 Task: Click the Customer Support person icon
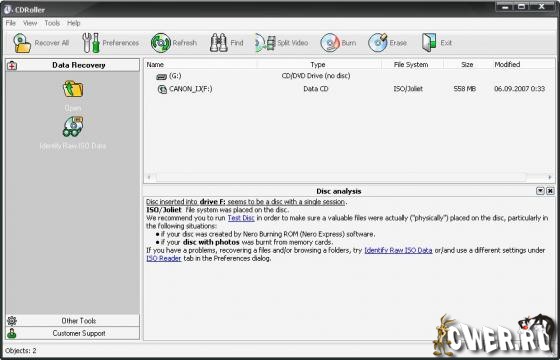[x=12, y=333]
